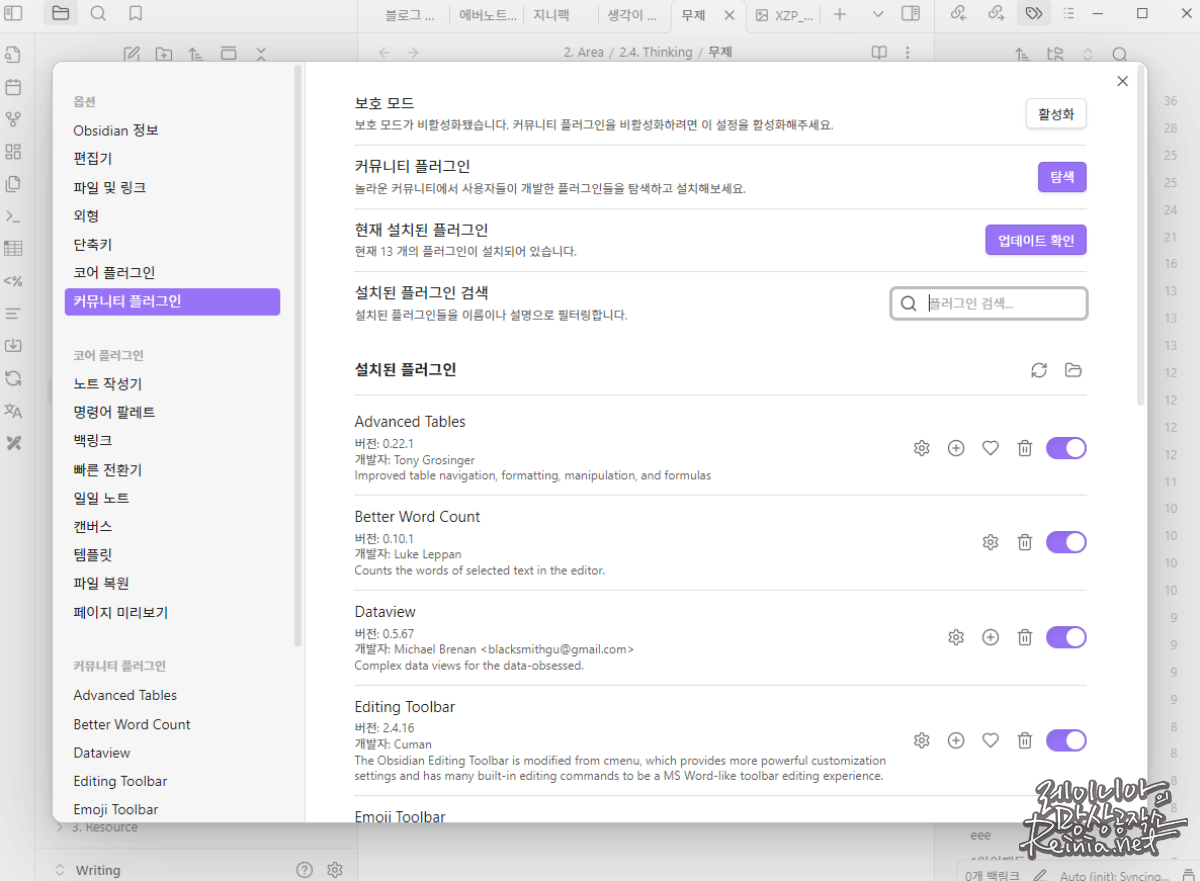
Task: Open command palette terminal ribbon icon
Action: pyautogui.click(x=13, y=216)
